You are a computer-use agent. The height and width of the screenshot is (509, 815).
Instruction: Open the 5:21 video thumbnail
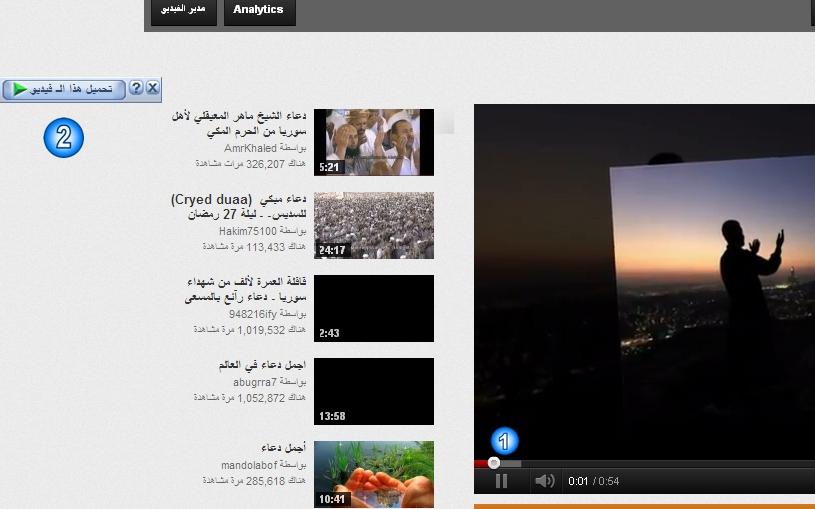[x=374, y=142]
